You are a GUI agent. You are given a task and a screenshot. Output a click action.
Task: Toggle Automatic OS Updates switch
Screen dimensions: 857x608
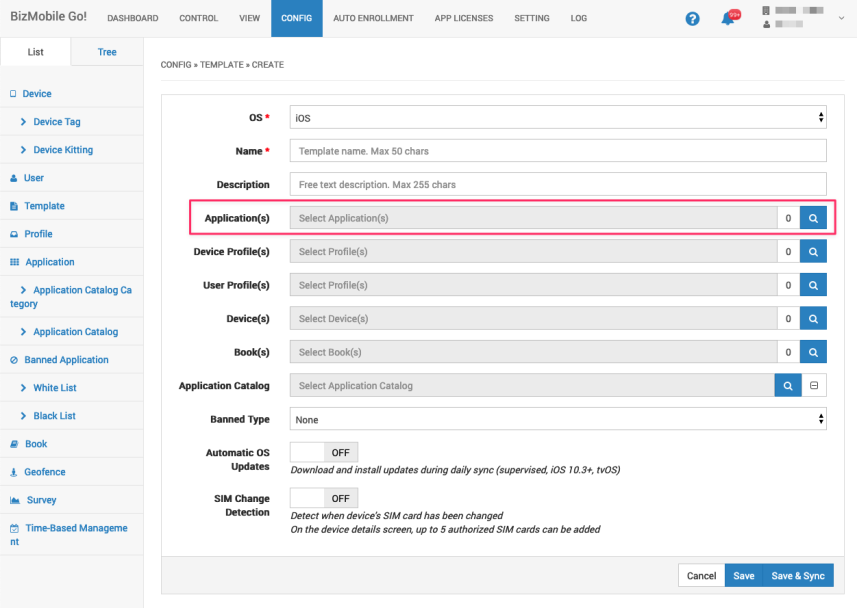323,452
